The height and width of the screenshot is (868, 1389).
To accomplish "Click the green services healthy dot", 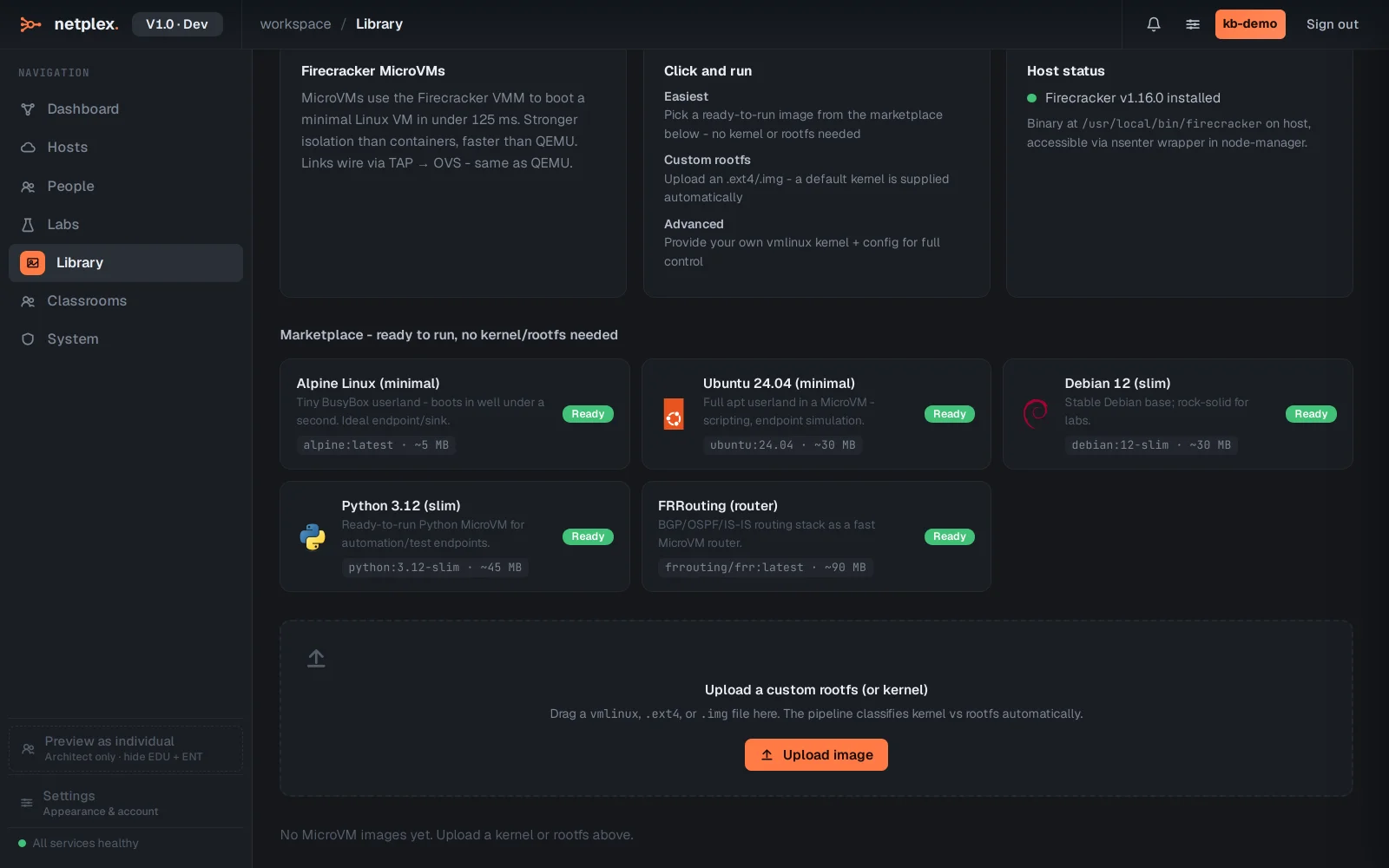I will [23, 843].
